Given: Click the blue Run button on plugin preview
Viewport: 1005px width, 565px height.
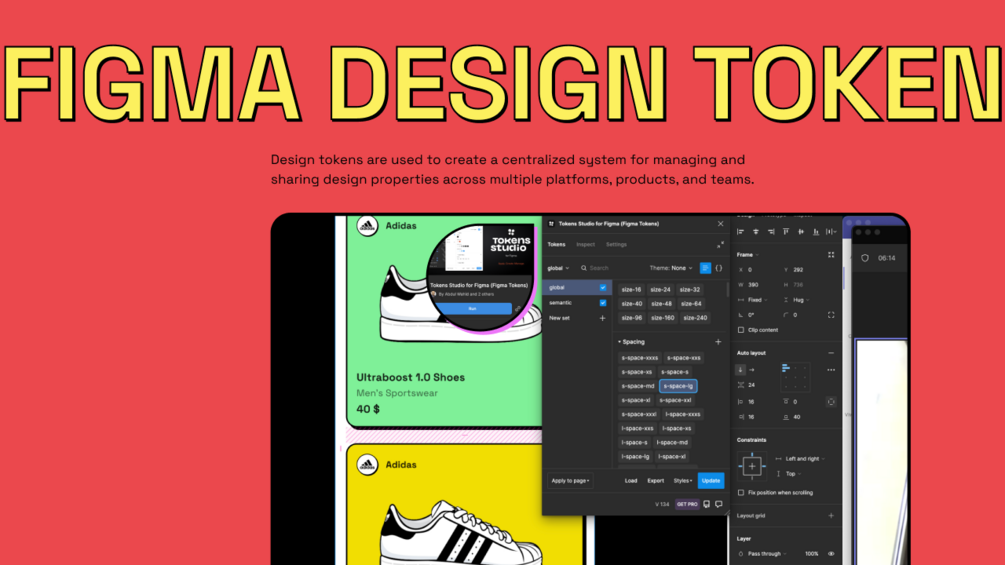Looking at the screenshot, I should pos(472,309).
